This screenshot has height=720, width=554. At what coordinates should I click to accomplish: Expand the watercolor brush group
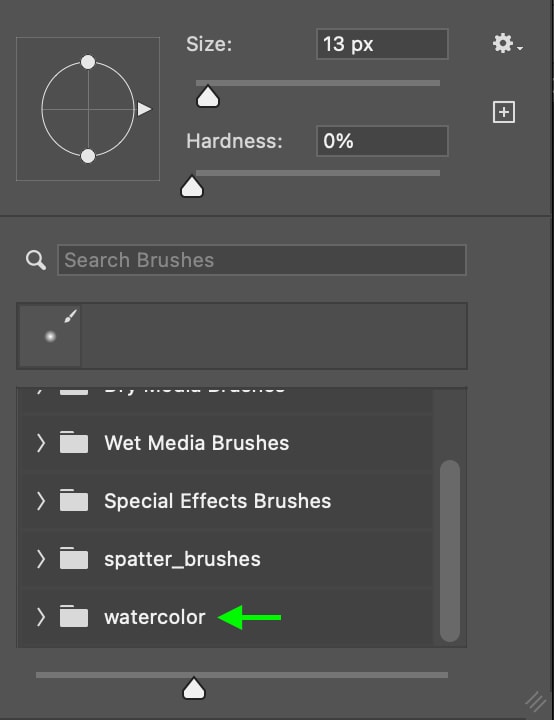click(x=41, y=617)
